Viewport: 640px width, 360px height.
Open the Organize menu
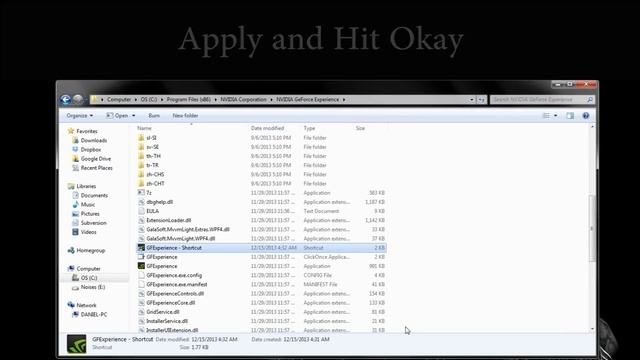[x=80, y=116]
